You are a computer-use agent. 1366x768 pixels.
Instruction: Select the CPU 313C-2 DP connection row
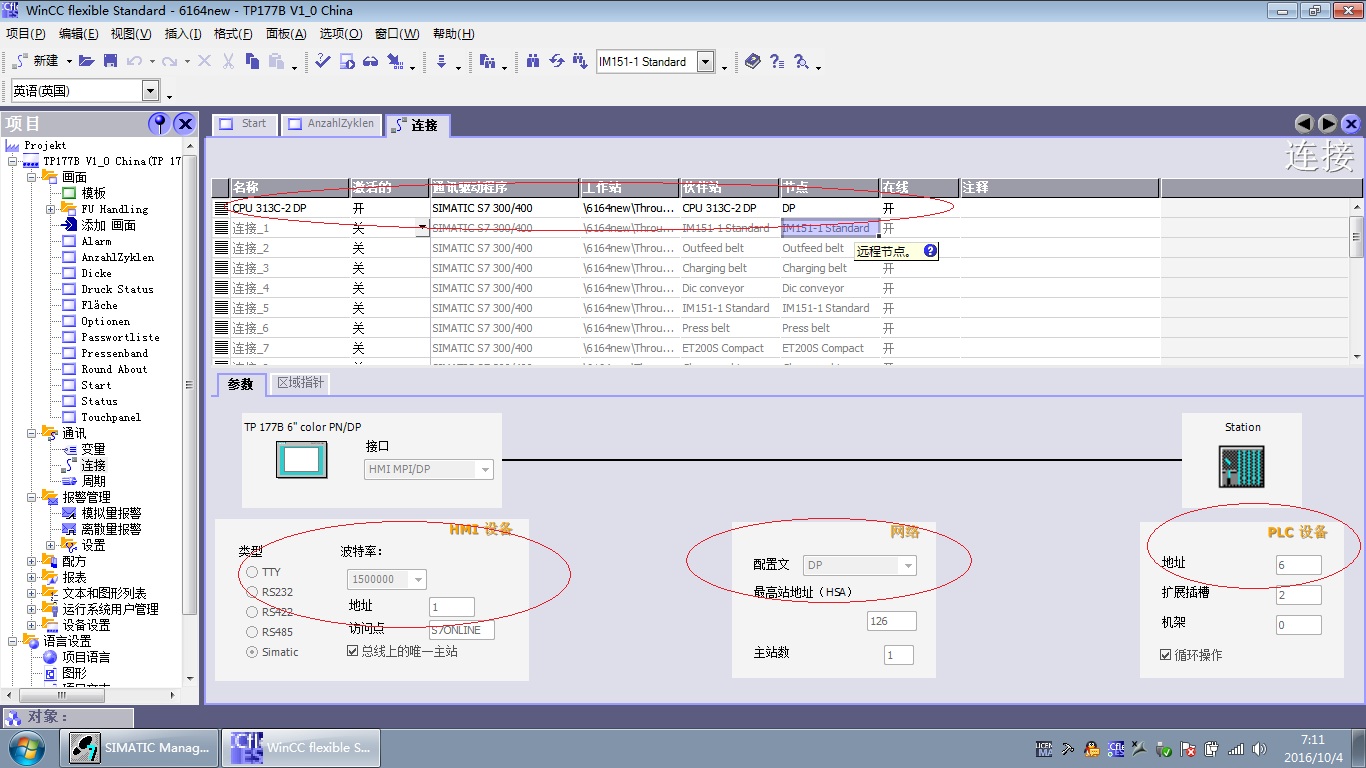tap(686, 208)
